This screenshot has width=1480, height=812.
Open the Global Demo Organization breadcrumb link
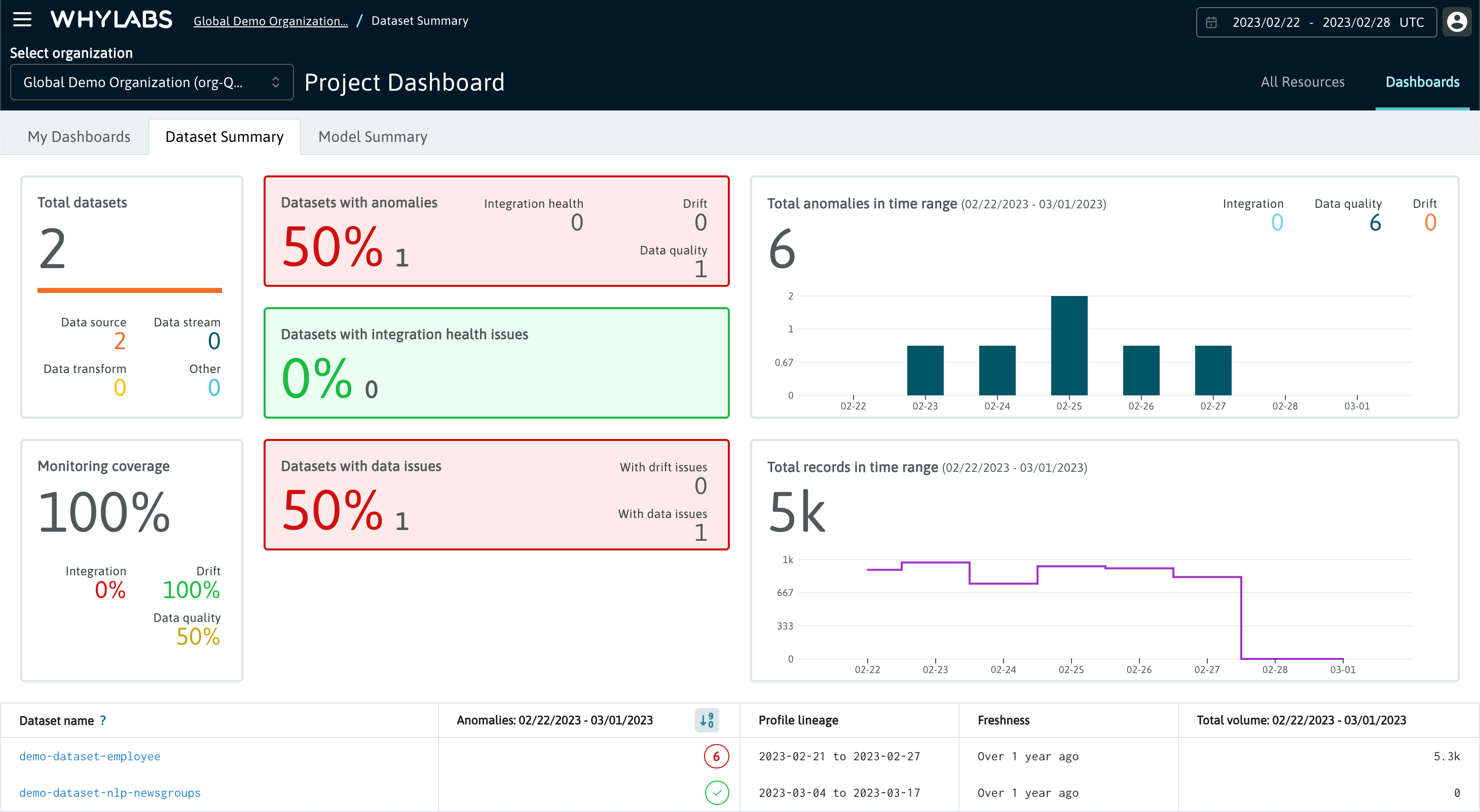coord(270,21)
